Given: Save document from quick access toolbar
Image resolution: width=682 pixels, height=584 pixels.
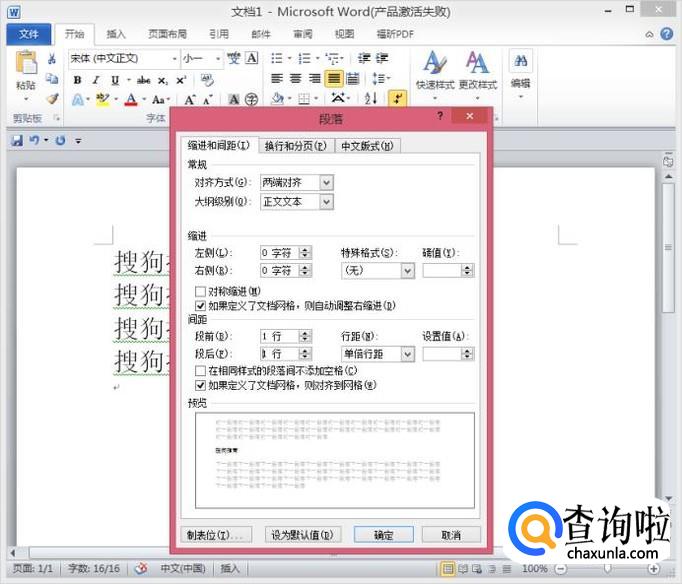Looking at the screenshot, I should pyautogui.click(x=17, y=140).
